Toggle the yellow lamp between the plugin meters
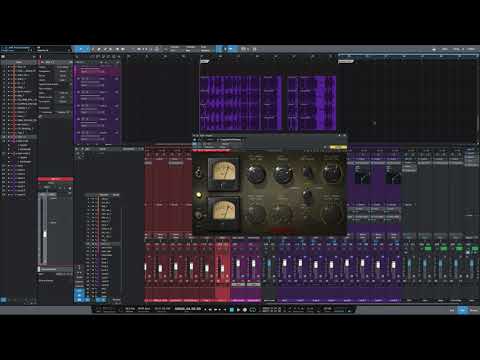The height and width of the screenshot is (360, 480). [x=199, y=194]
